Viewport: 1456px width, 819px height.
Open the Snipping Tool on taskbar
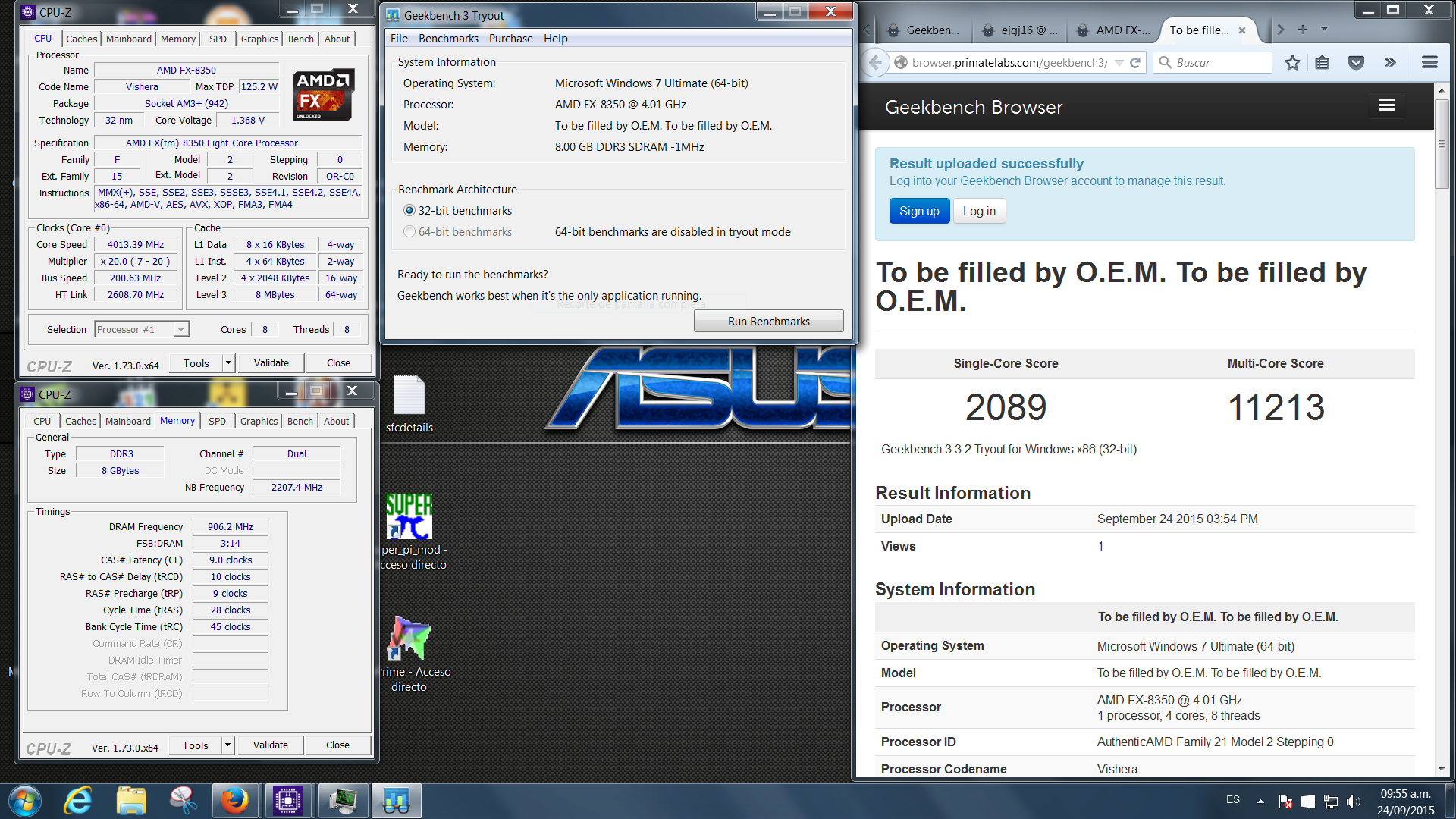click(x=183, y=801)
